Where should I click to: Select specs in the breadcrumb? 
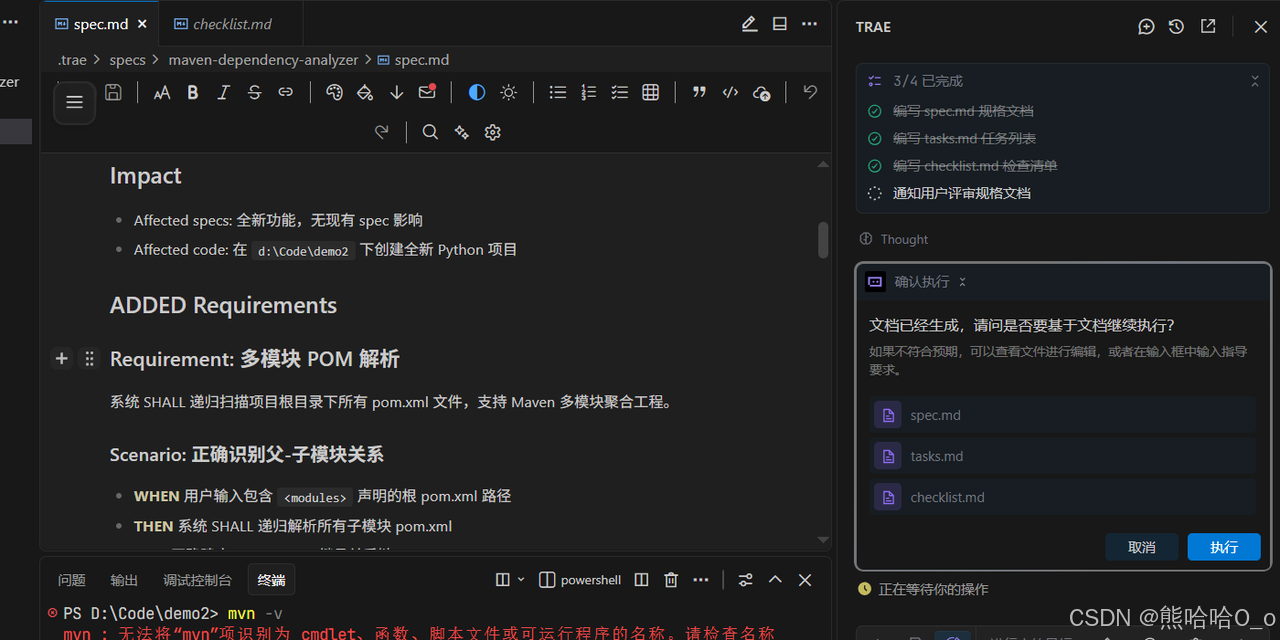[128, 60]
